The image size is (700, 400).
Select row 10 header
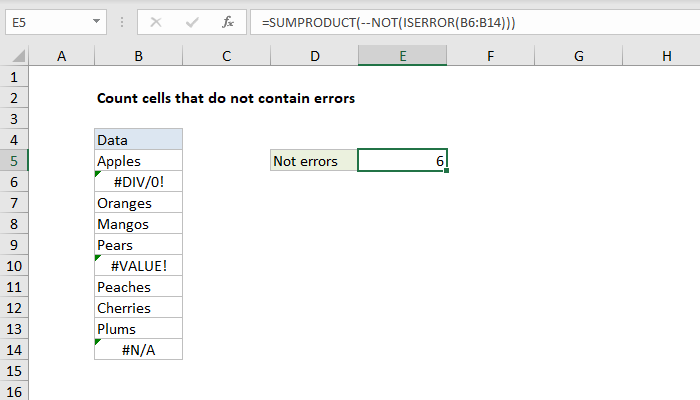click(14, 266)
